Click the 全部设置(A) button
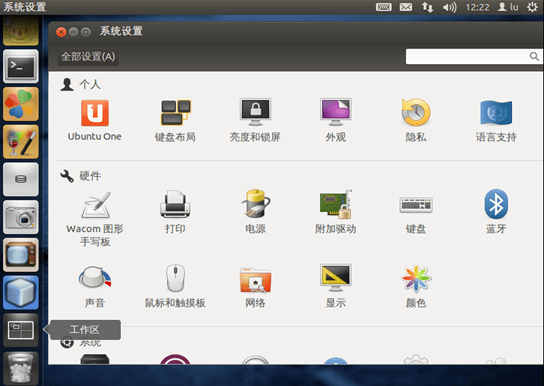This screenshot has height=386, width=545. tap(88, 56)
